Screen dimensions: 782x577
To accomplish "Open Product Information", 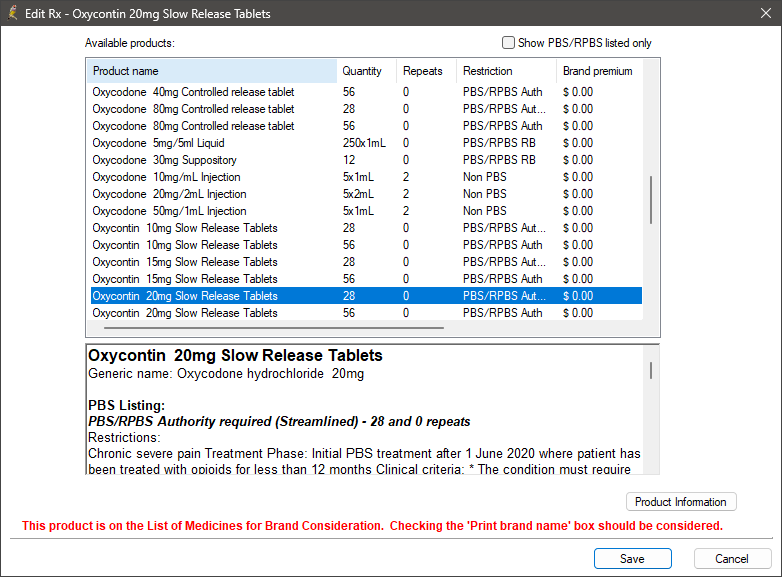I will (681, 502).
